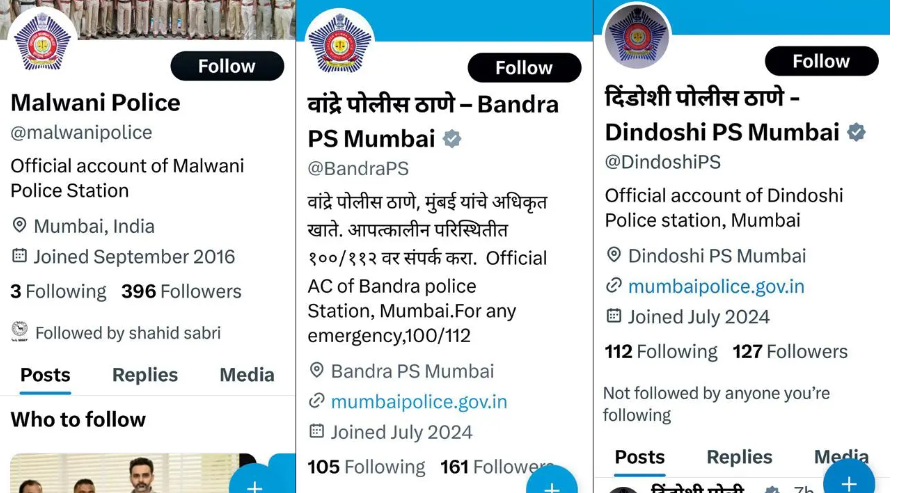Open Followed by shahid sabri

[x=128, y=333]
